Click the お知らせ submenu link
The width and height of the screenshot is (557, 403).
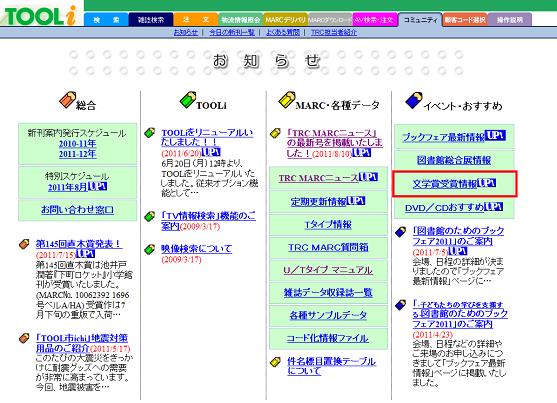click(x=185, y=32)
